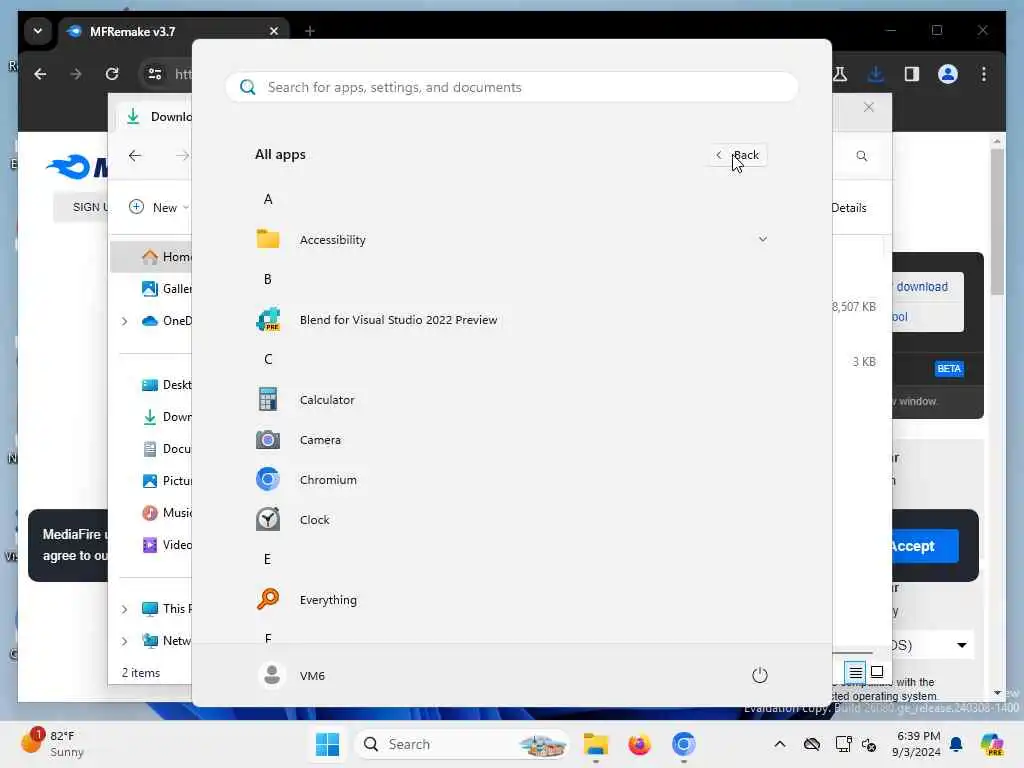Open the Chrome Labs flask icon
The height and width of the screenshot is (768, 1024).
840,74
